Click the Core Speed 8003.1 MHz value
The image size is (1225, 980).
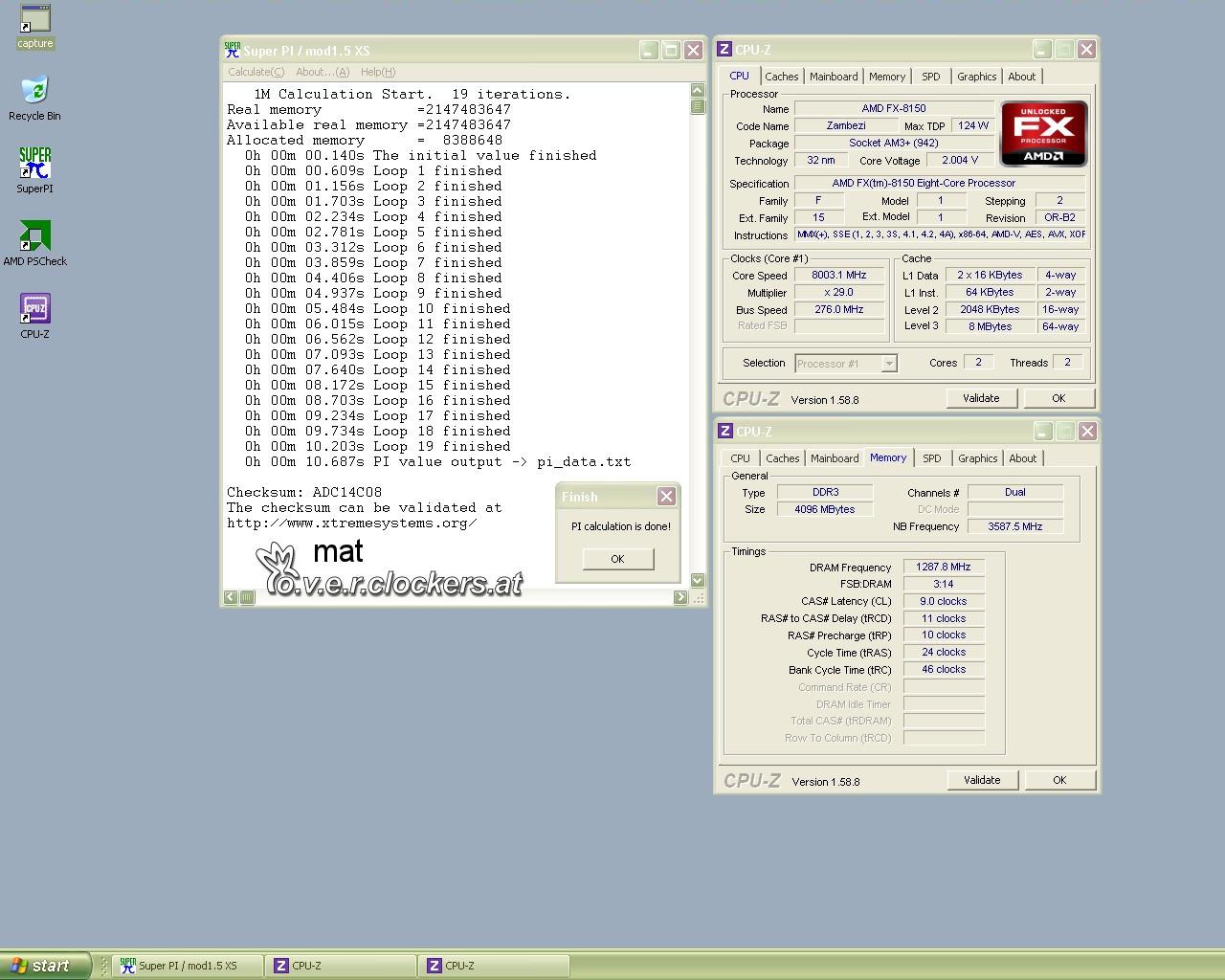click(839, 275)
